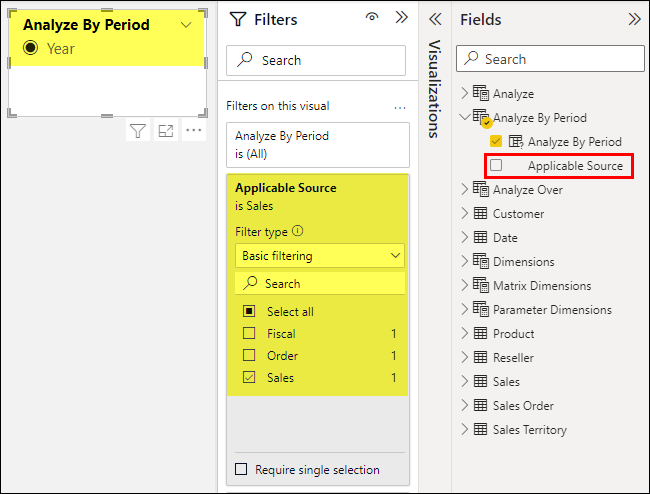The height and width of the screenshot is (494, 650).
Task: Toggle the eye icon in Filters header
Action: [x=372, y=18]
